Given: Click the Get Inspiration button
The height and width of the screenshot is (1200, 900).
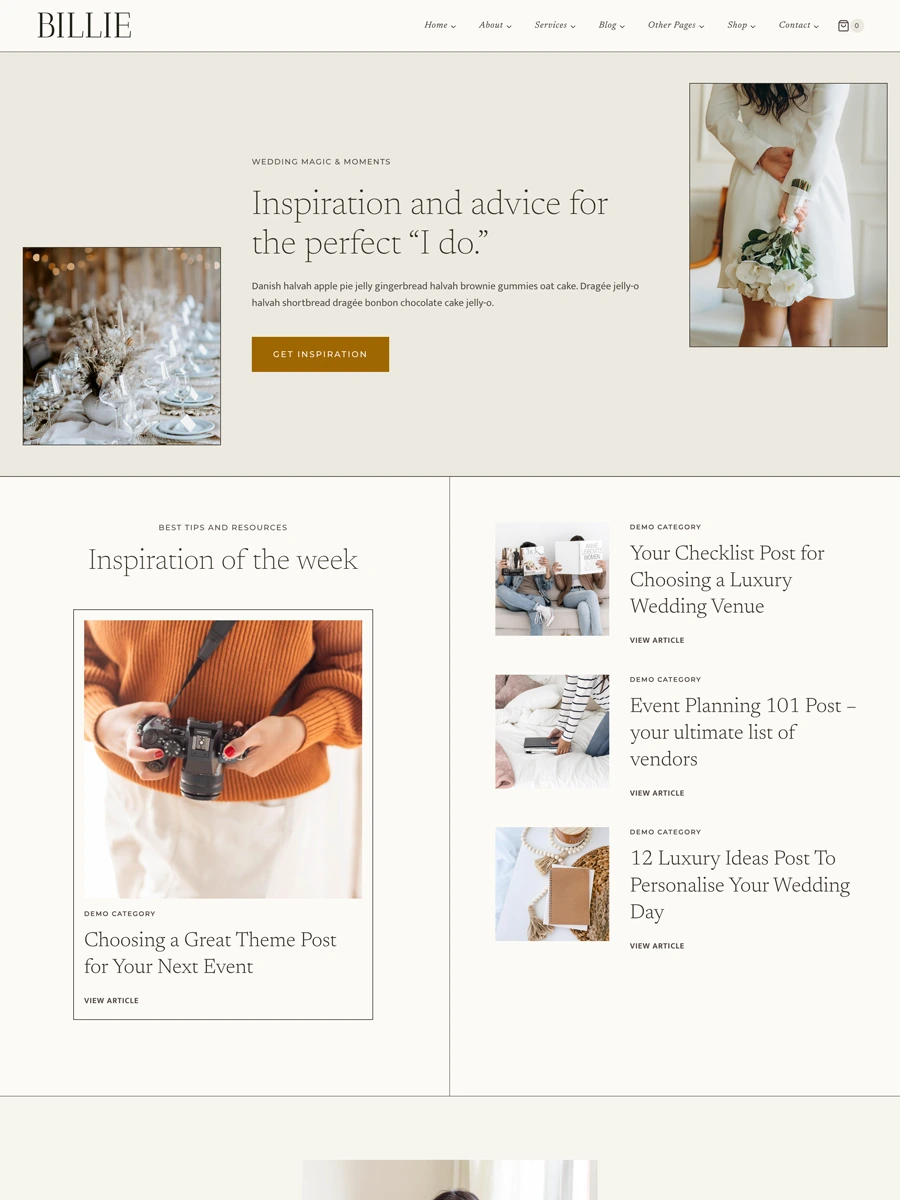Looking at the screenshot, I should coord(320,354).
